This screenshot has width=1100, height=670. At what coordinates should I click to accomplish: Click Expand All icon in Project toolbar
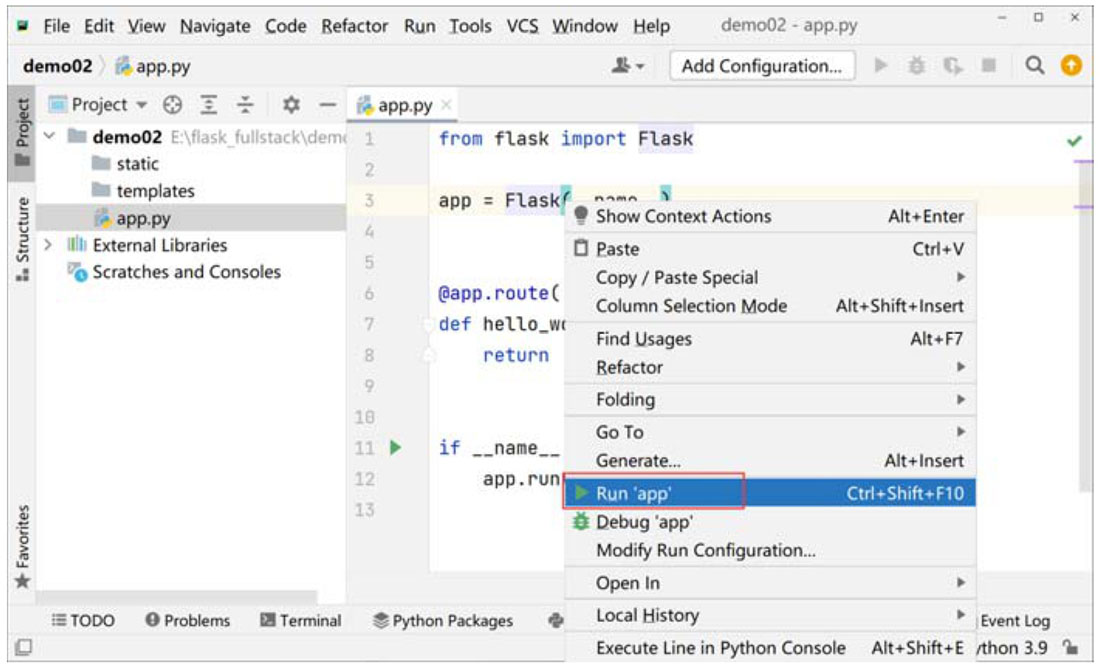[x=209, y=105]
